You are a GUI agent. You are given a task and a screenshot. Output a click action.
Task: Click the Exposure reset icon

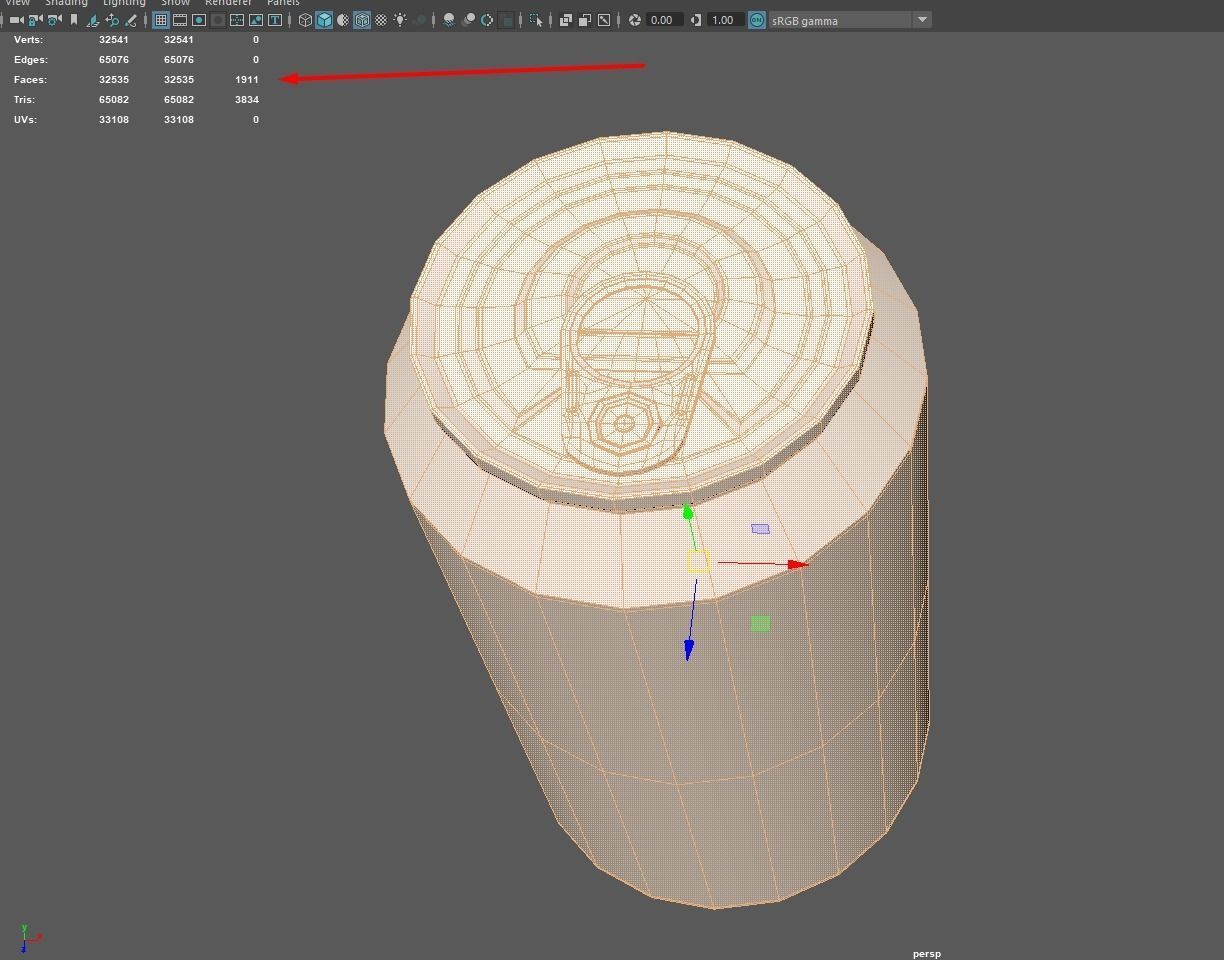click(634, 20)
